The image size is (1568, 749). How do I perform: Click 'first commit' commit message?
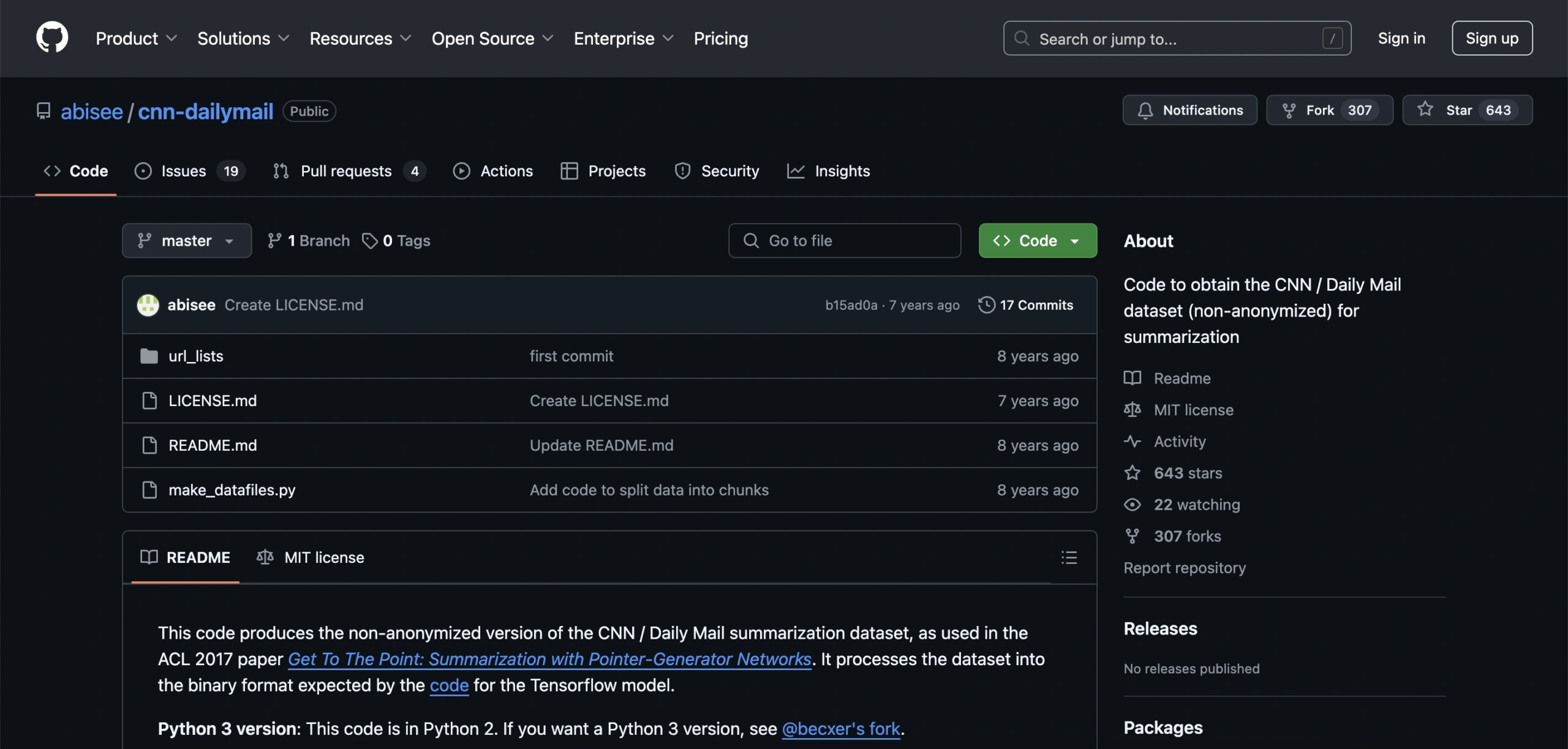click(x=571, y=356)
